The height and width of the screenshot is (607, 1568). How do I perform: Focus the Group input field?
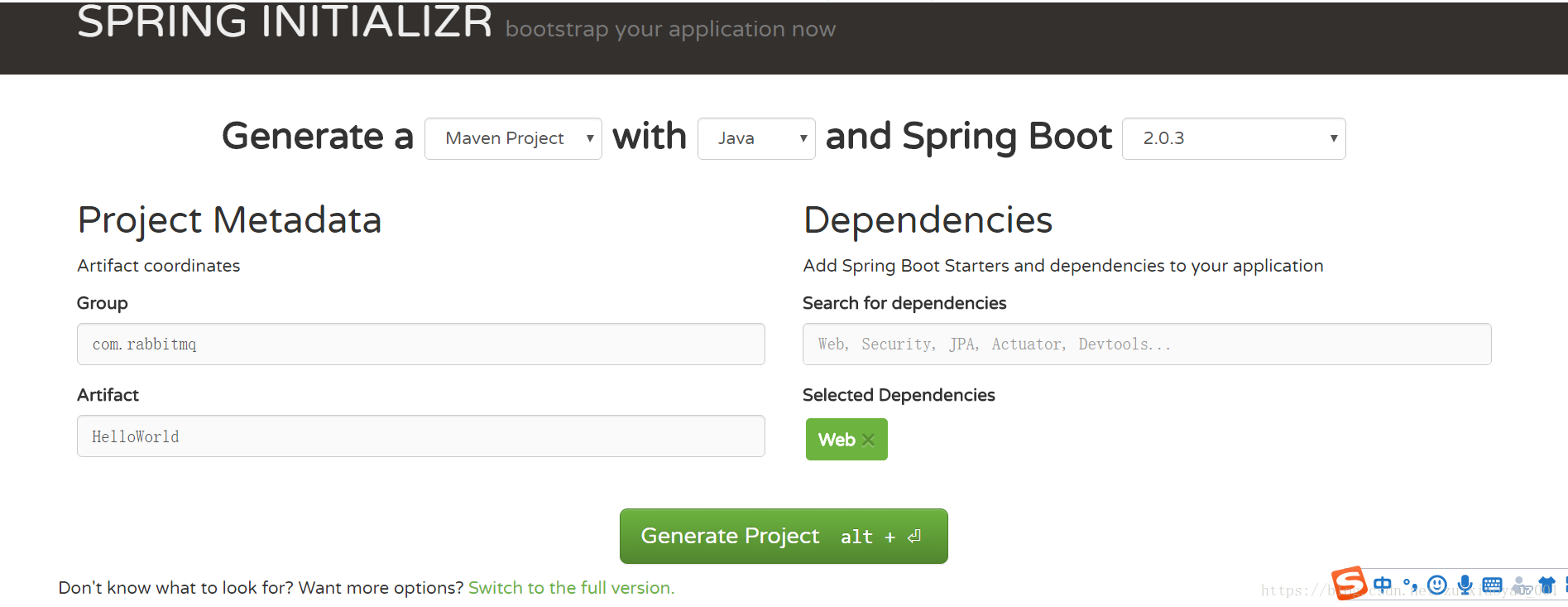pos(420,344)
